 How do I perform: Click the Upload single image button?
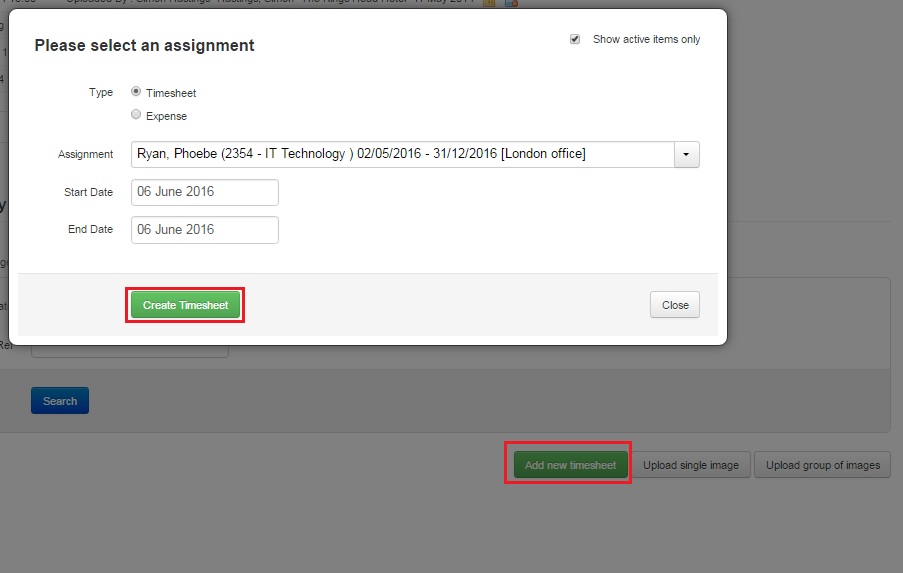click(x=691, y=465)
